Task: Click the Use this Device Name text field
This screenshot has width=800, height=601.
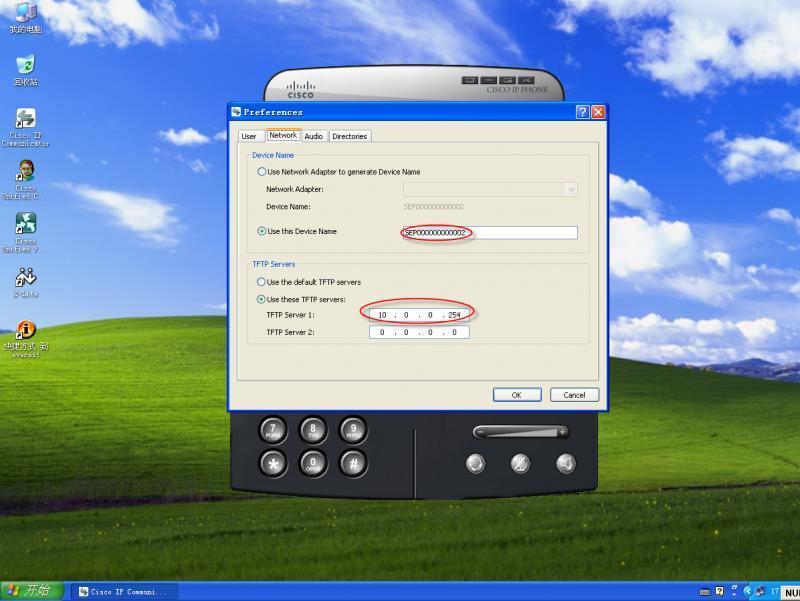Action: [490, 233]
